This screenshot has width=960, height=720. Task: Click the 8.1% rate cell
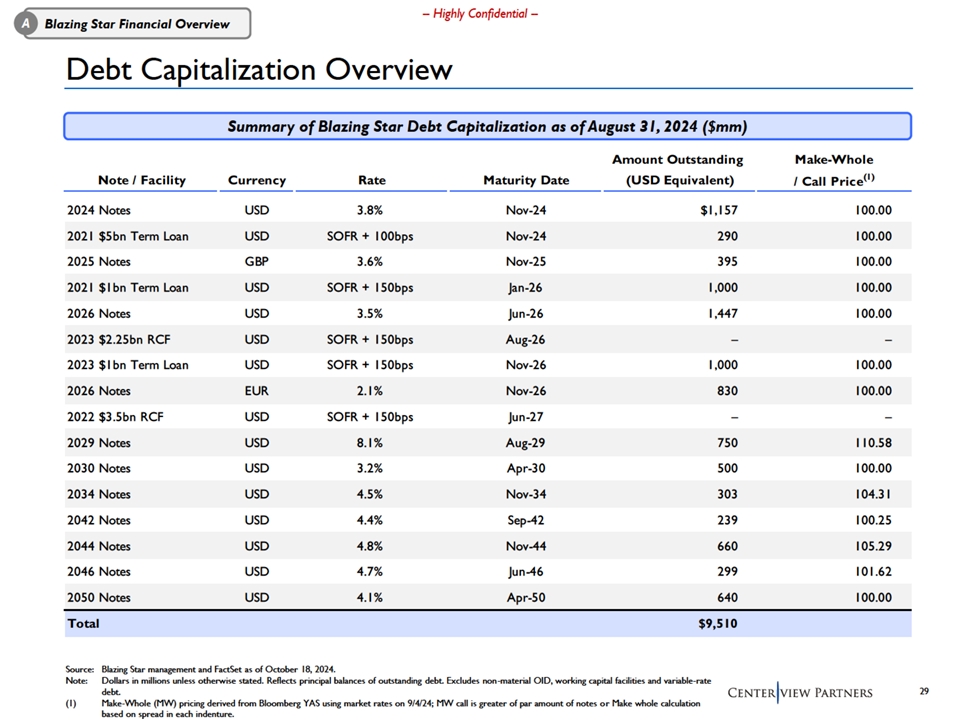click(371, 443)
